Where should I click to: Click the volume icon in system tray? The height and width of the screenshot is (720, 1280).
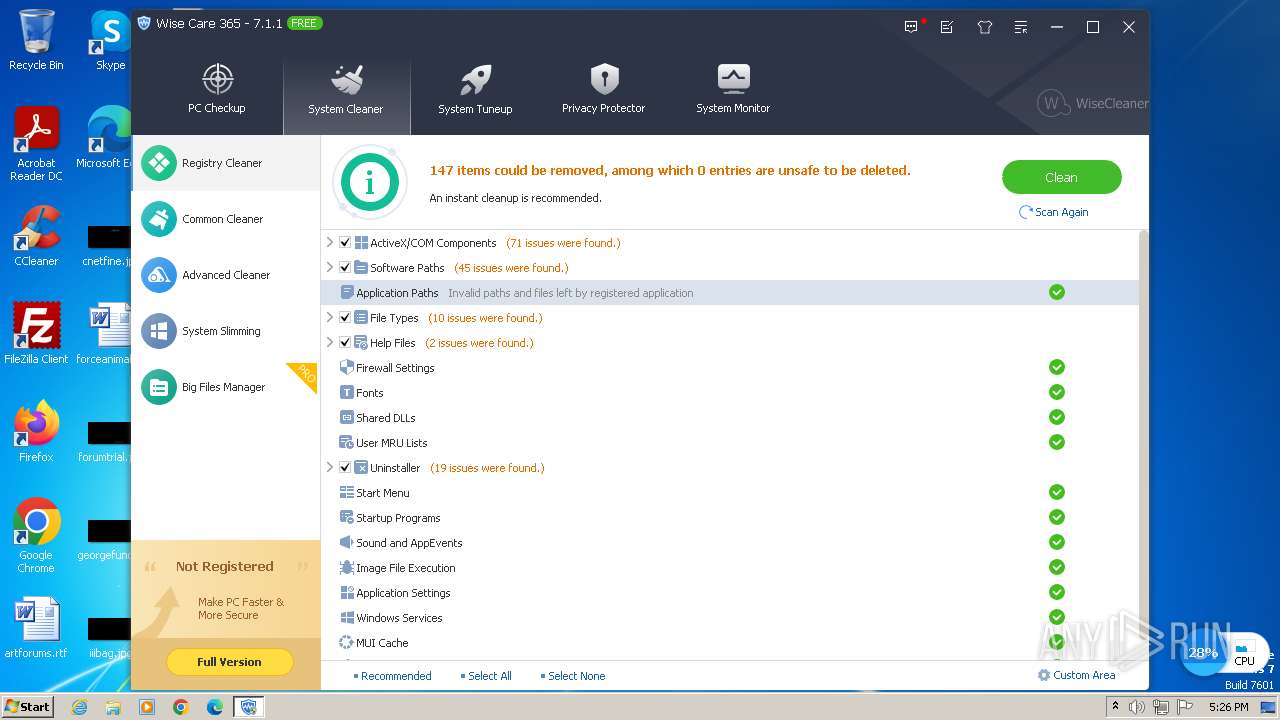[1137, 707]
